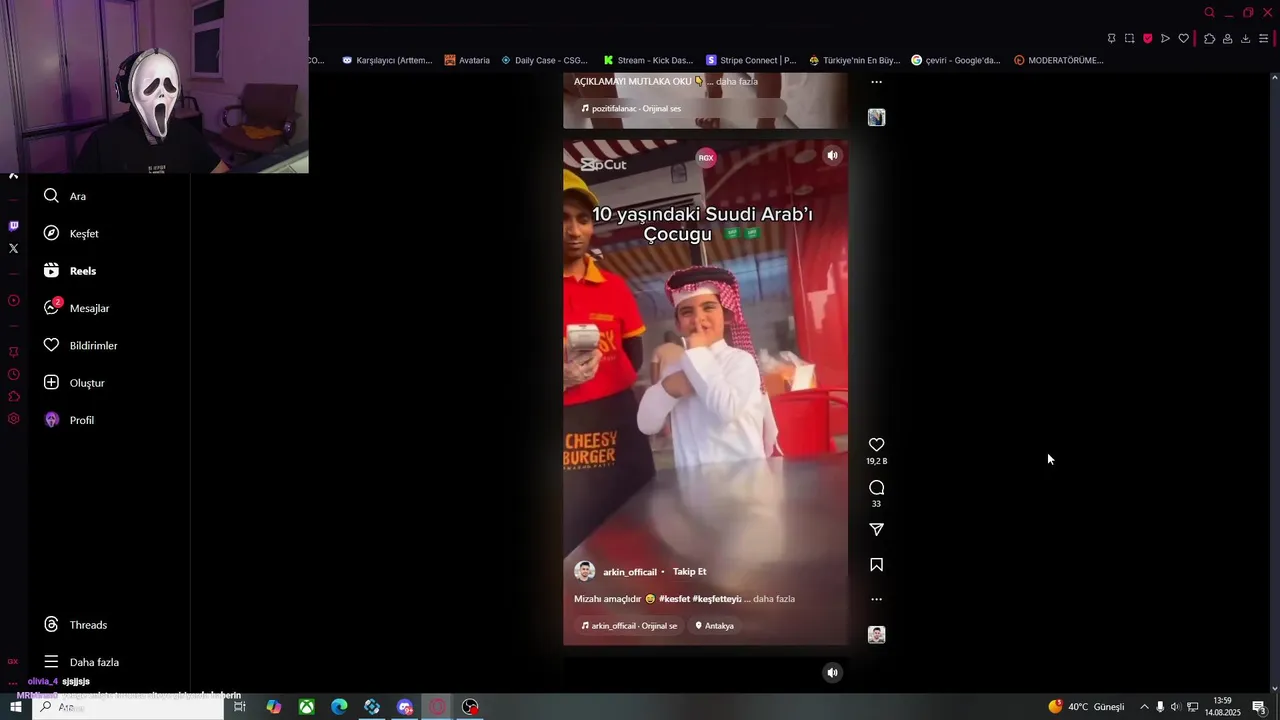This screenshot has width=1280, height=720.
Task: Open Bildirimler notifications
Action: click(80, 345)
